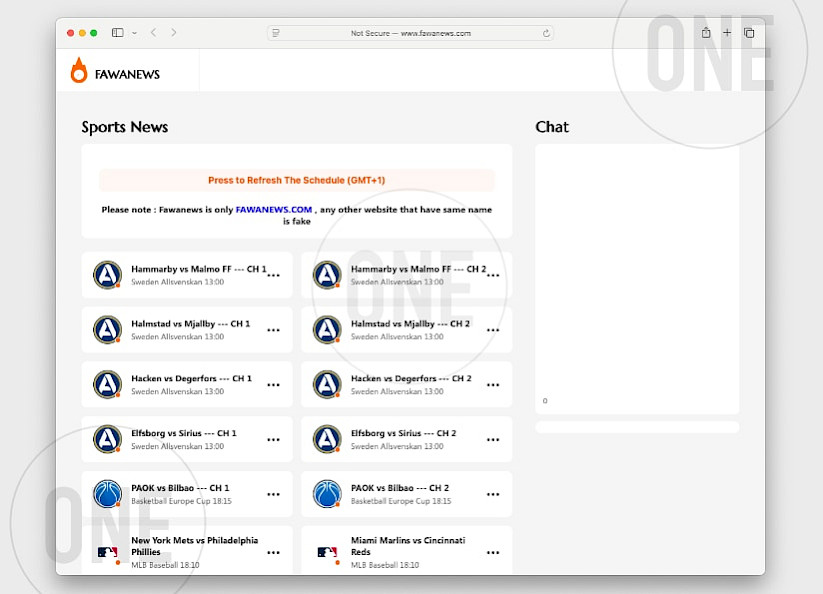Image resolution: width=823 pixels, height=594 pixels.
Task: Click the Allsvenskan logo for Hammarby CH 1
Action: (x=108, y=274)
